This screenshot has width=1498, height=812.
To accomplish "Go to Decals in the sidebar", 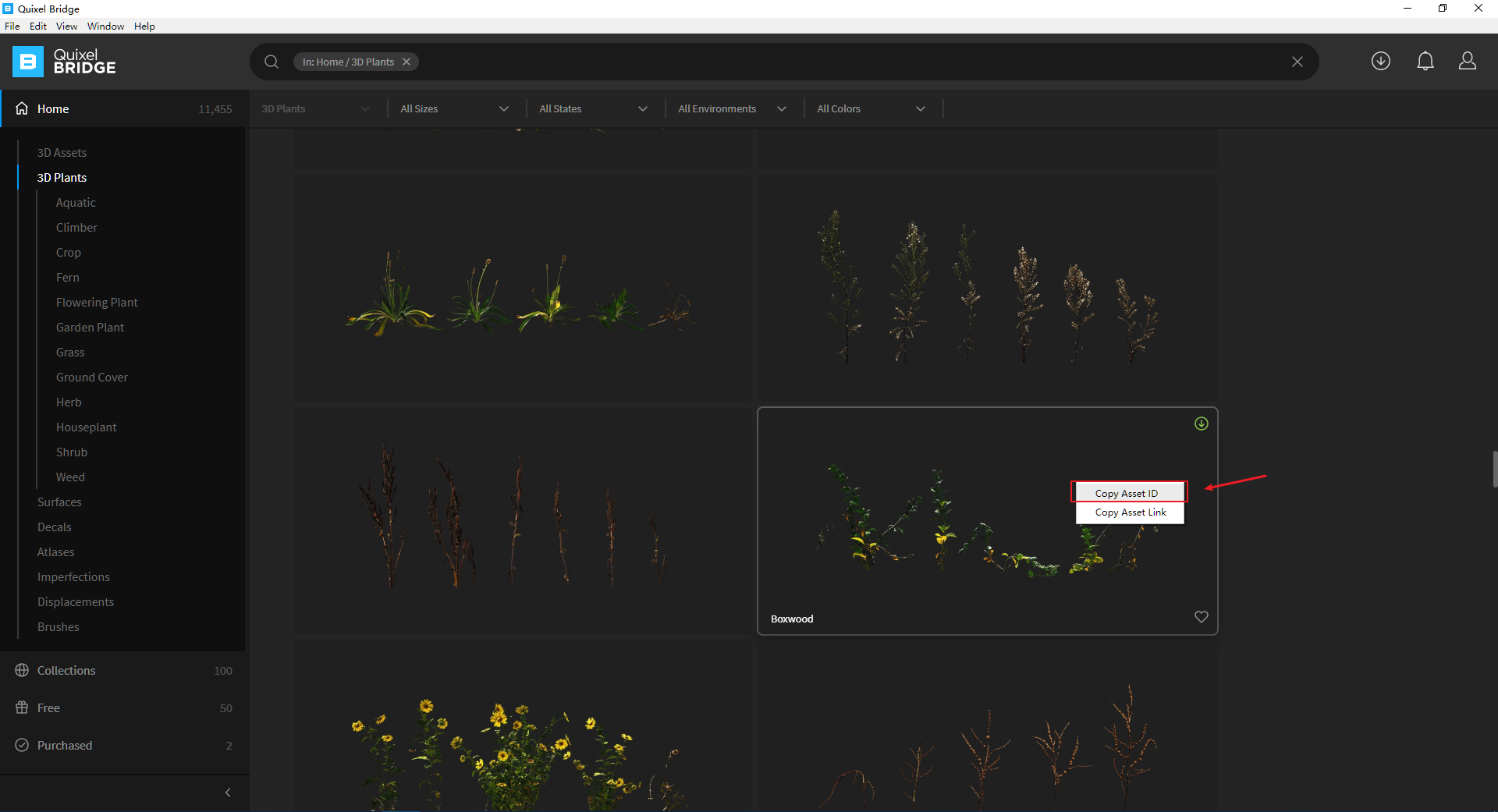I will click(55, 527).
